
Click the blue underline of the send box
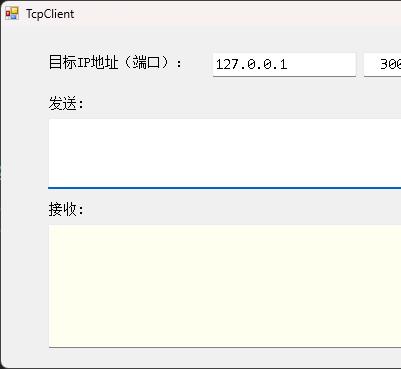225,188
